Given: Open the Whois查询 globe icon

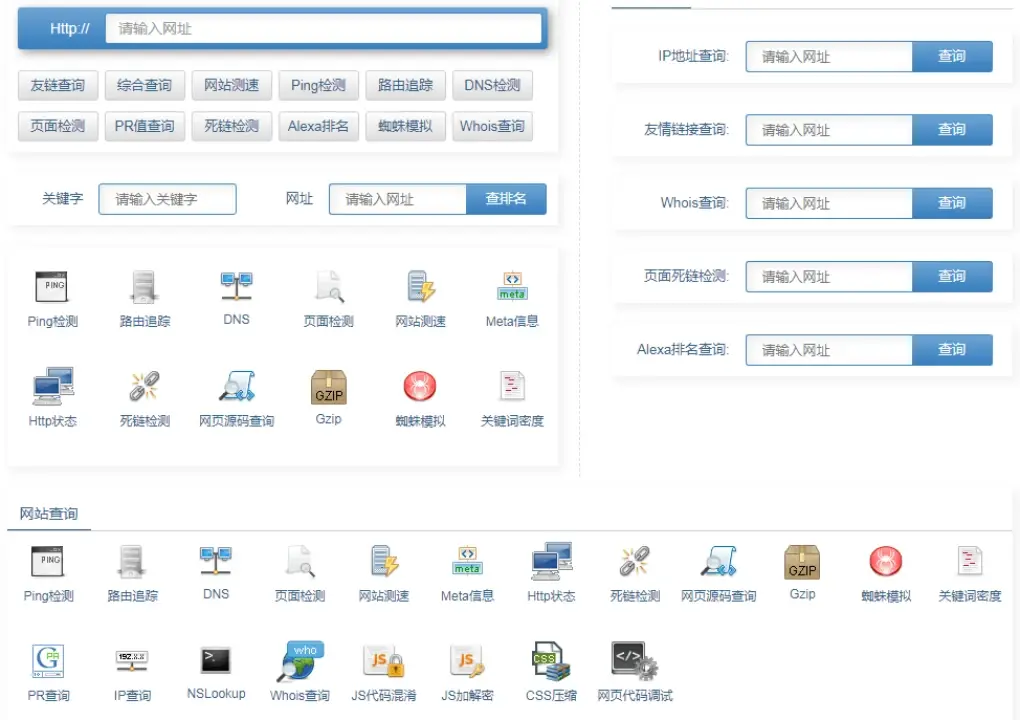Looking at the screenshot, I should [300, 661].
